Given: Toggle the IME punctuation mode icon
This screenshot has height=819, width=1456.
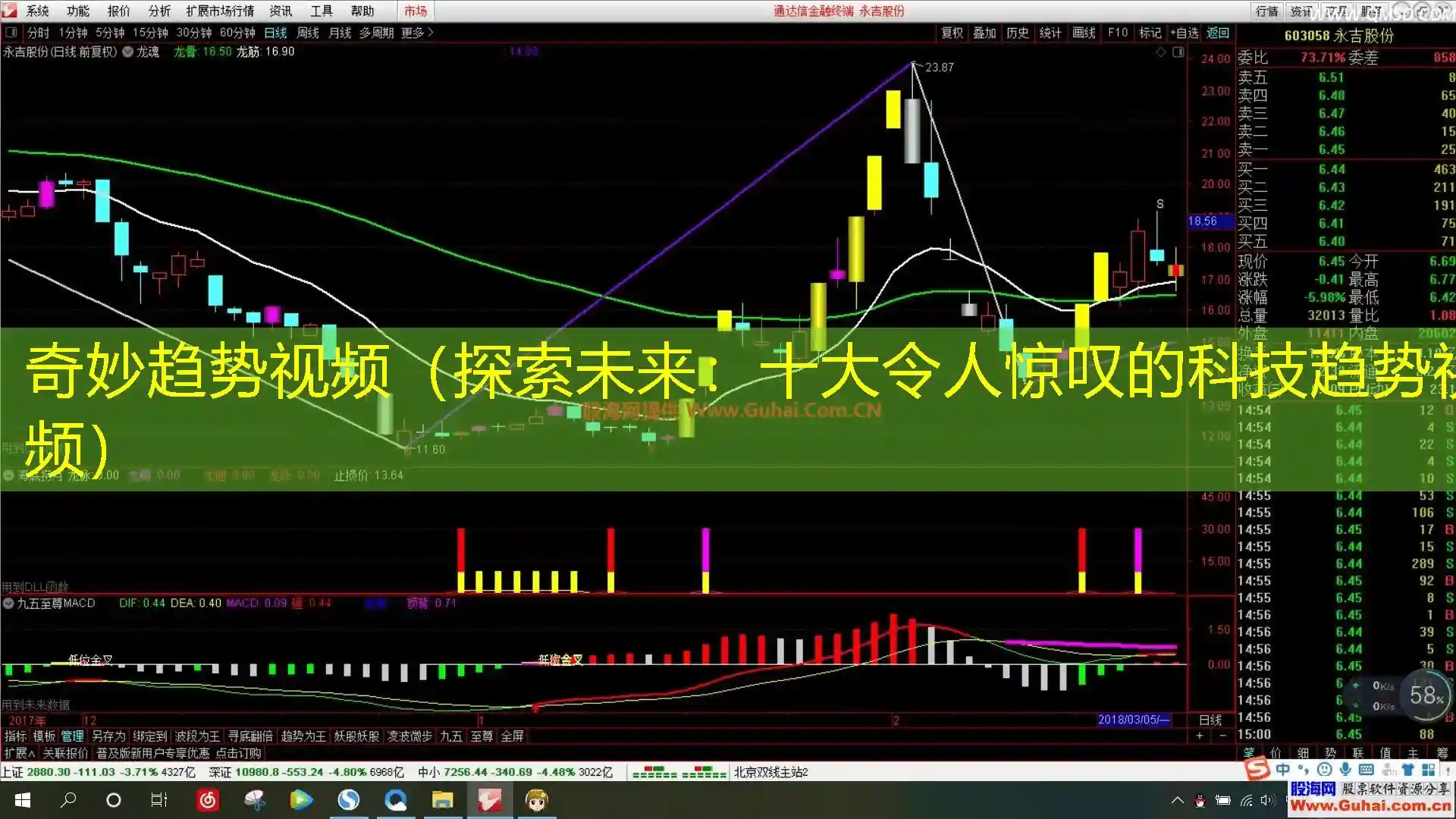Looking at the screenshot, I should 1304,770.
